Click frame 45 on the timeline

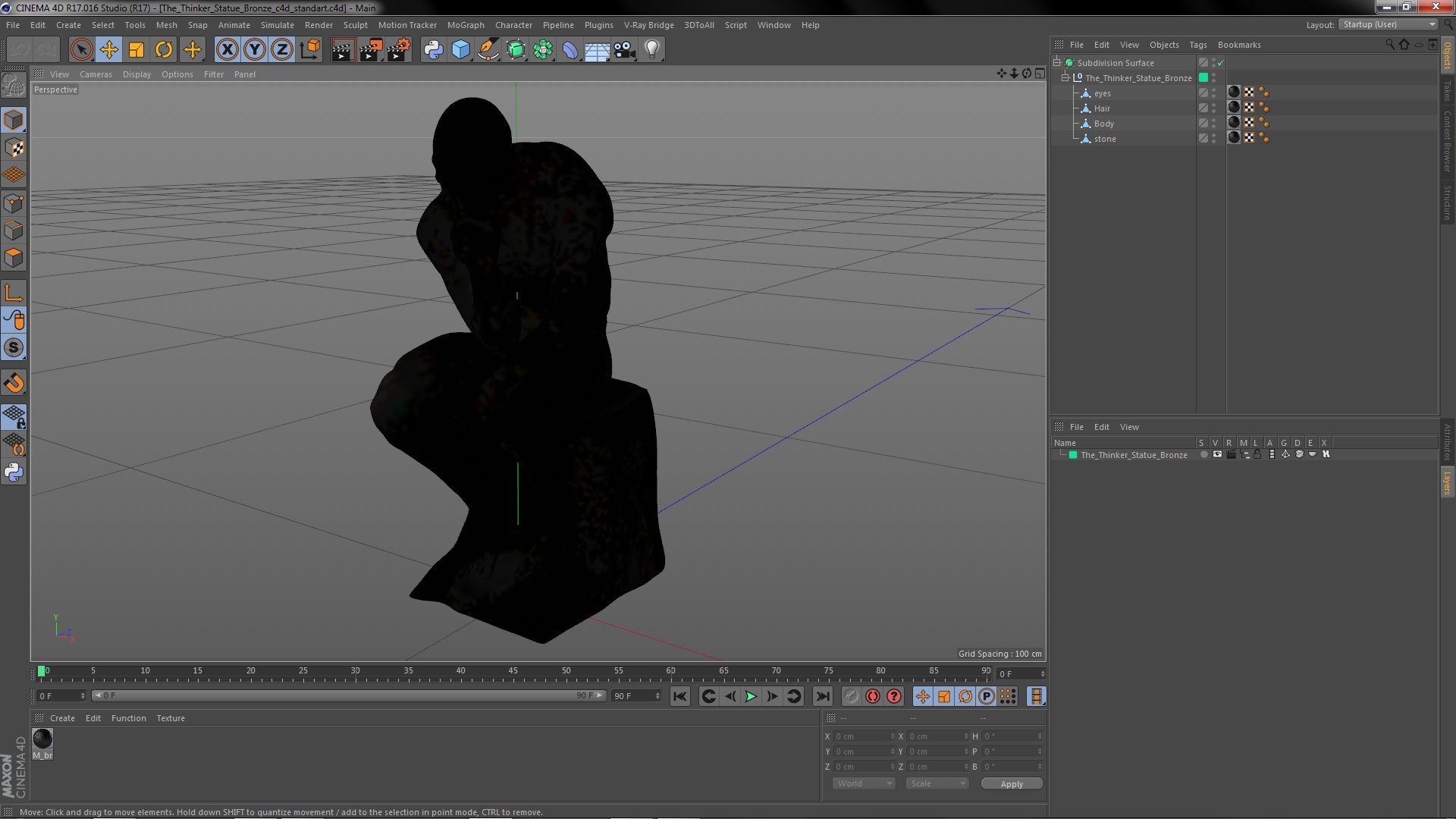click(513, 672)
